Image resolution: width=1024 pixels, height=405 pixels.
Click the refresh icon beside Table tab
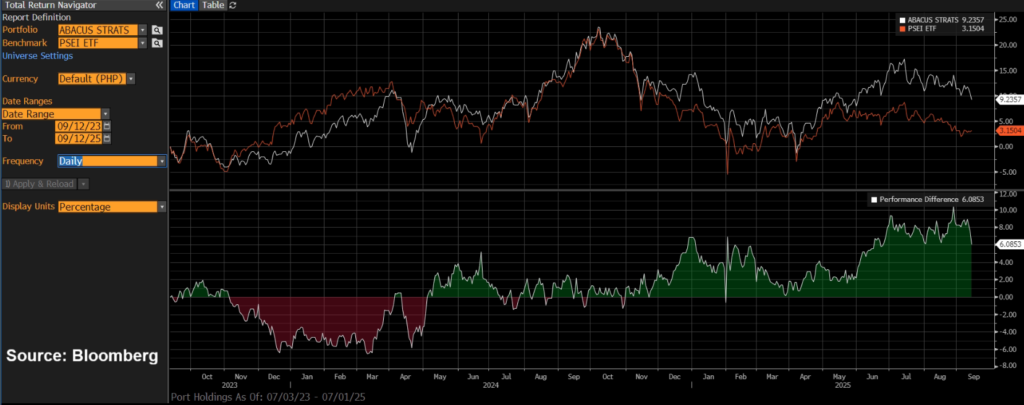[233, 5]
